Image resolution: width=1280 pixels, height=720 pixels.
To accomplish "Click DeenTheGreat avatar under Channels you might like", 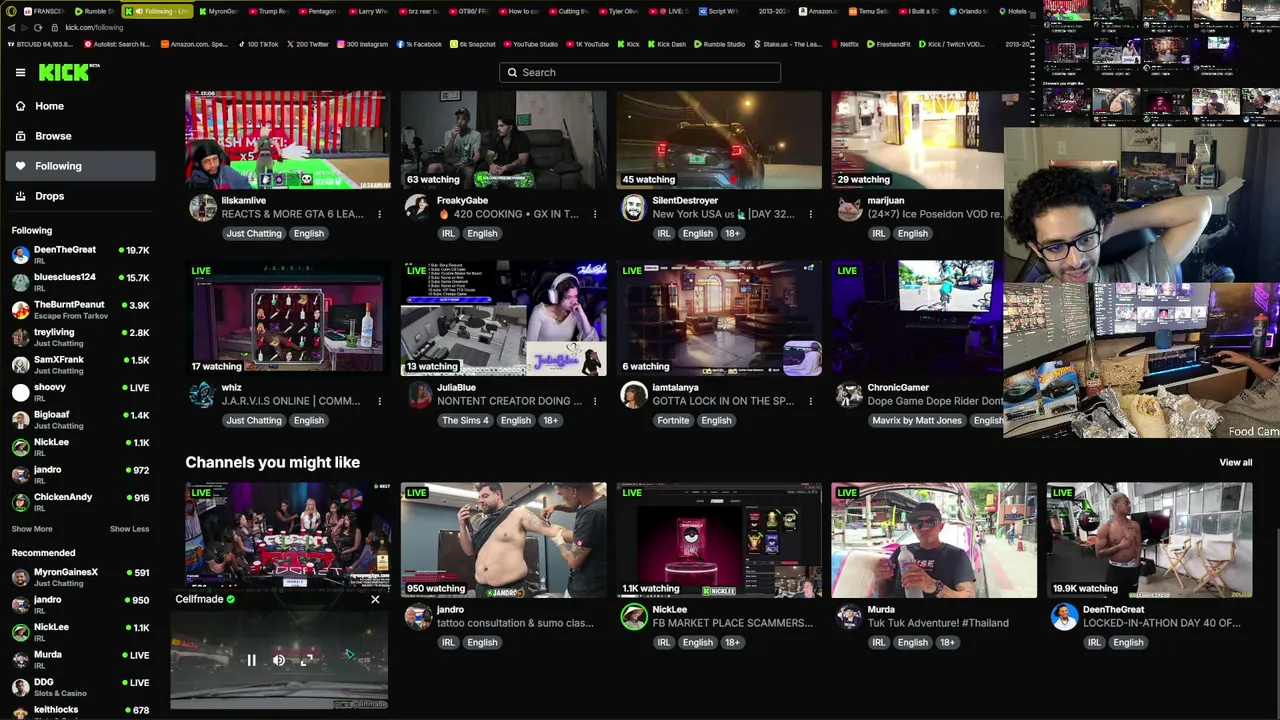I will [1064, 616].
